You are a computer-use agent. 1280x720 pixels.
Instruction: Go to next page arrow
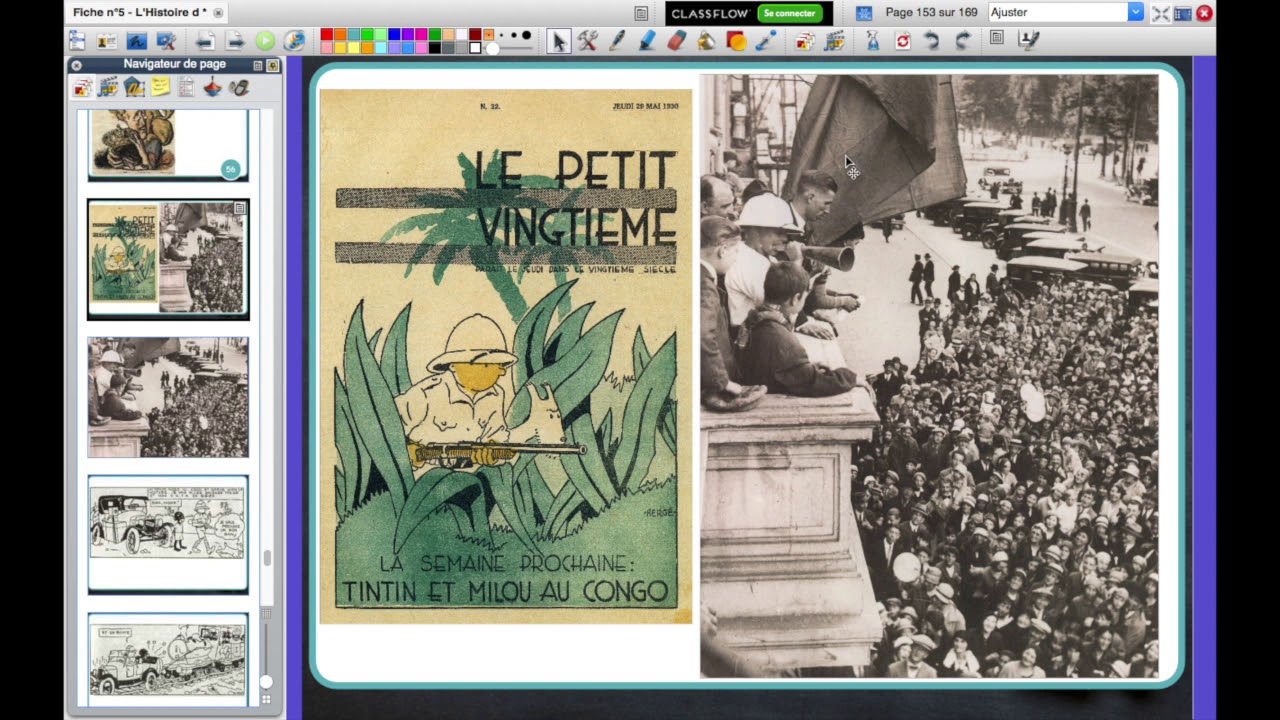tap(235, 41)
